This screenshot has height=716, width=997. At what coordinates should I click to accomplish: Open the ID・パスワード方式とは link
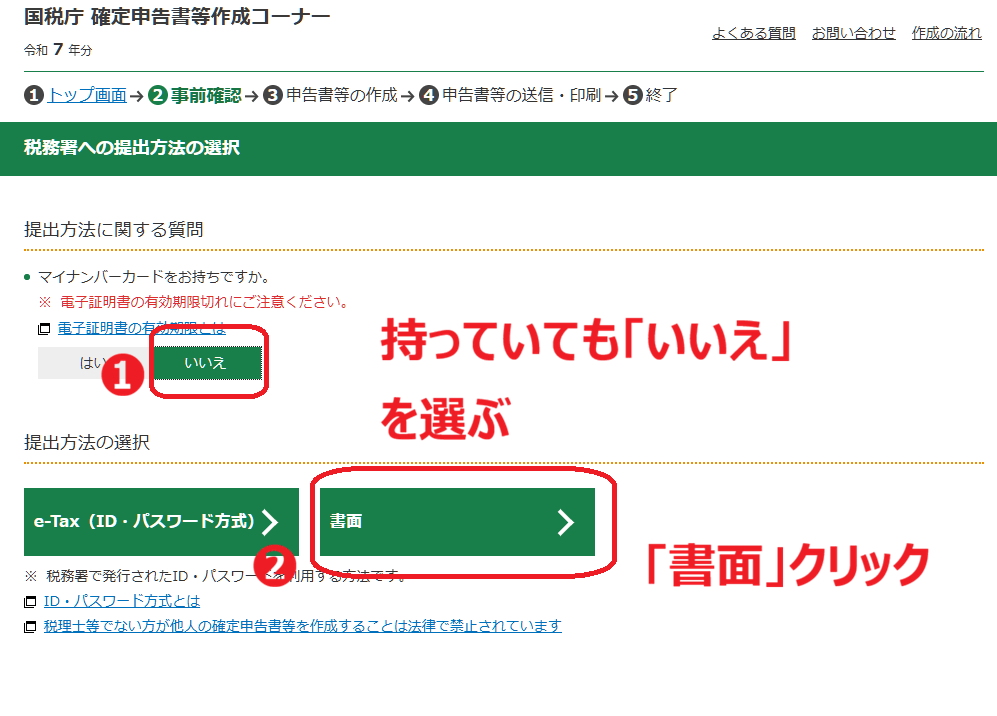coord(121,602)
